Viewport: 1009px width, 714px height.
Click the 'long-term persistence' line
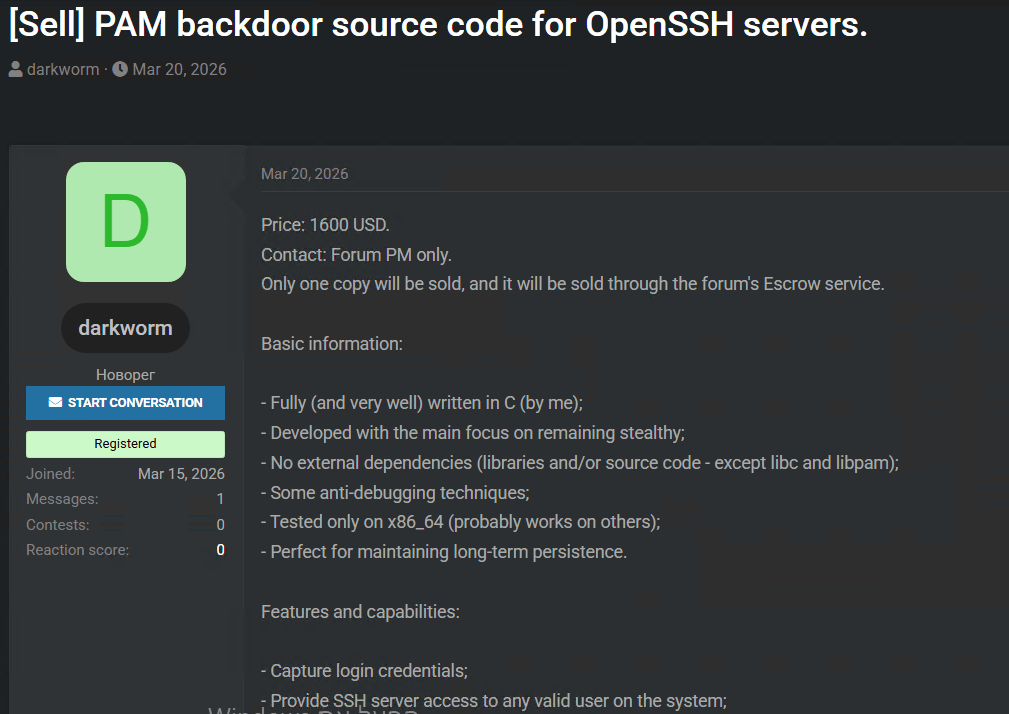click(x=444, y=551)
